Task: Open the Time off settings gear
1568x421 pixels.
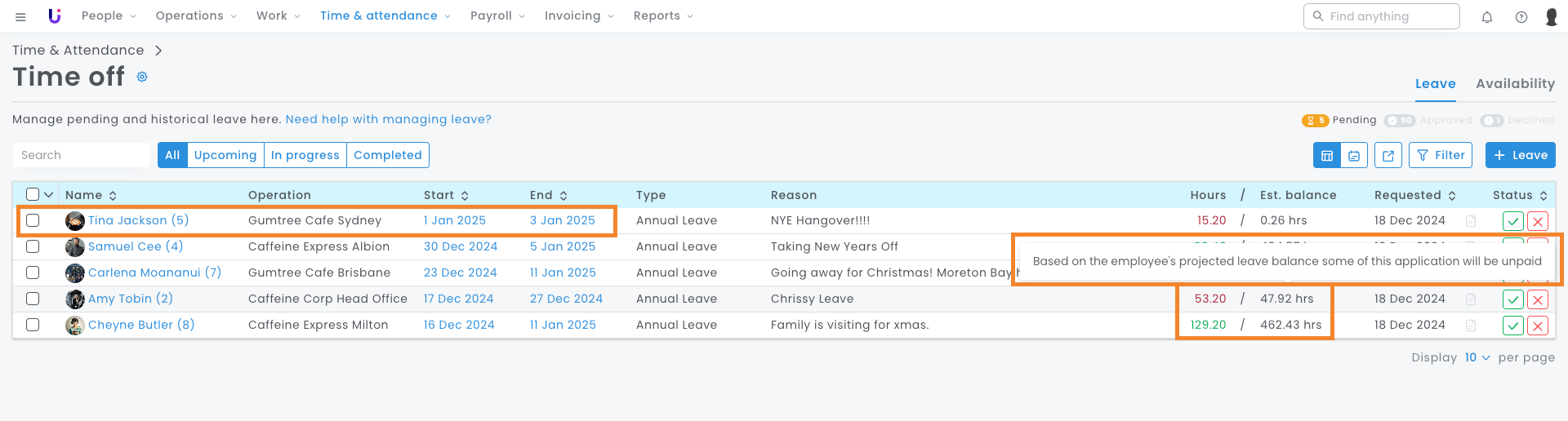Action: click(x=142, y=77)
